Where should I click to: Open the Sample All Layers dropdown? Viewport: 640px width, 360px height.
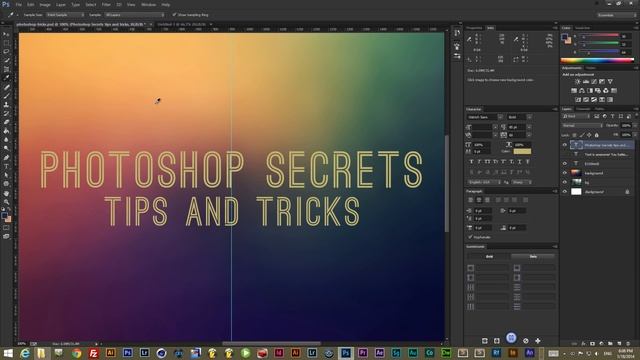click(x=135, y=15)
